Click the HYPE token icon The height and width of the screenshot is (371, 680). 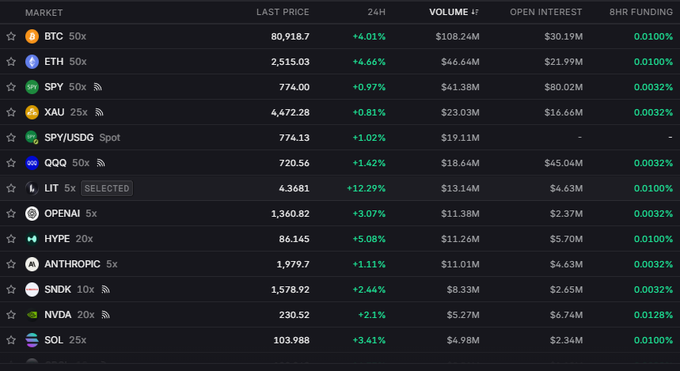pos(32,239)
